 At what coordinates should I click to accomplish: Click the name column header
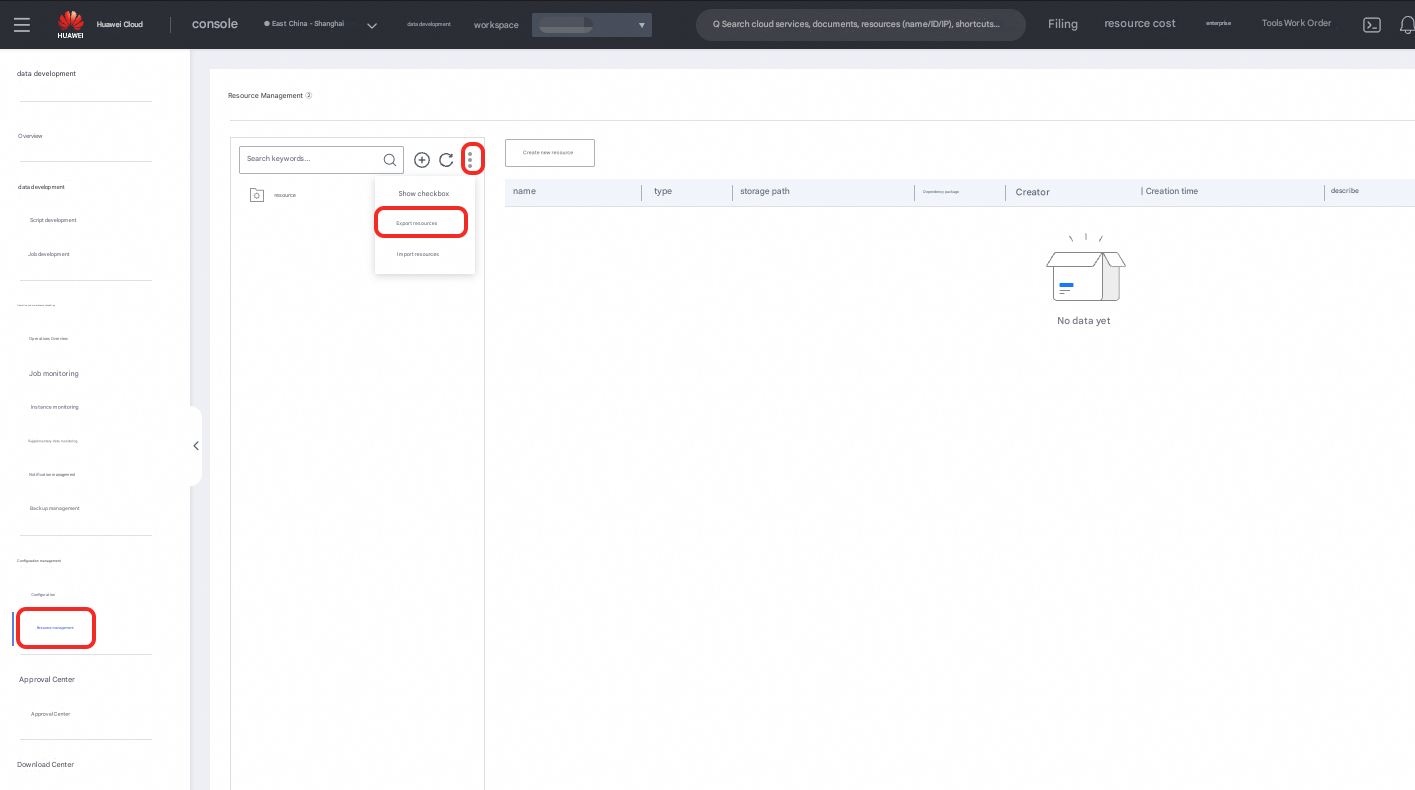point(524,191)
